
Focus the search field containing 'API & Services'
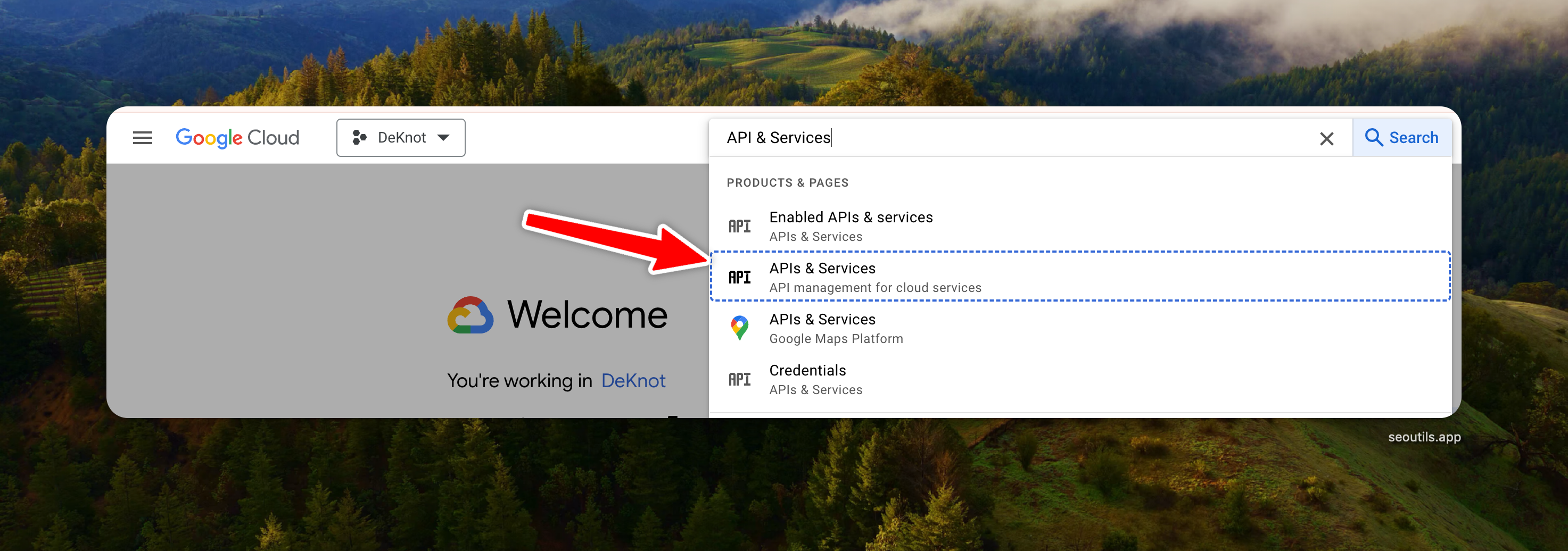pyautogui.click(x=1010, y=138)
